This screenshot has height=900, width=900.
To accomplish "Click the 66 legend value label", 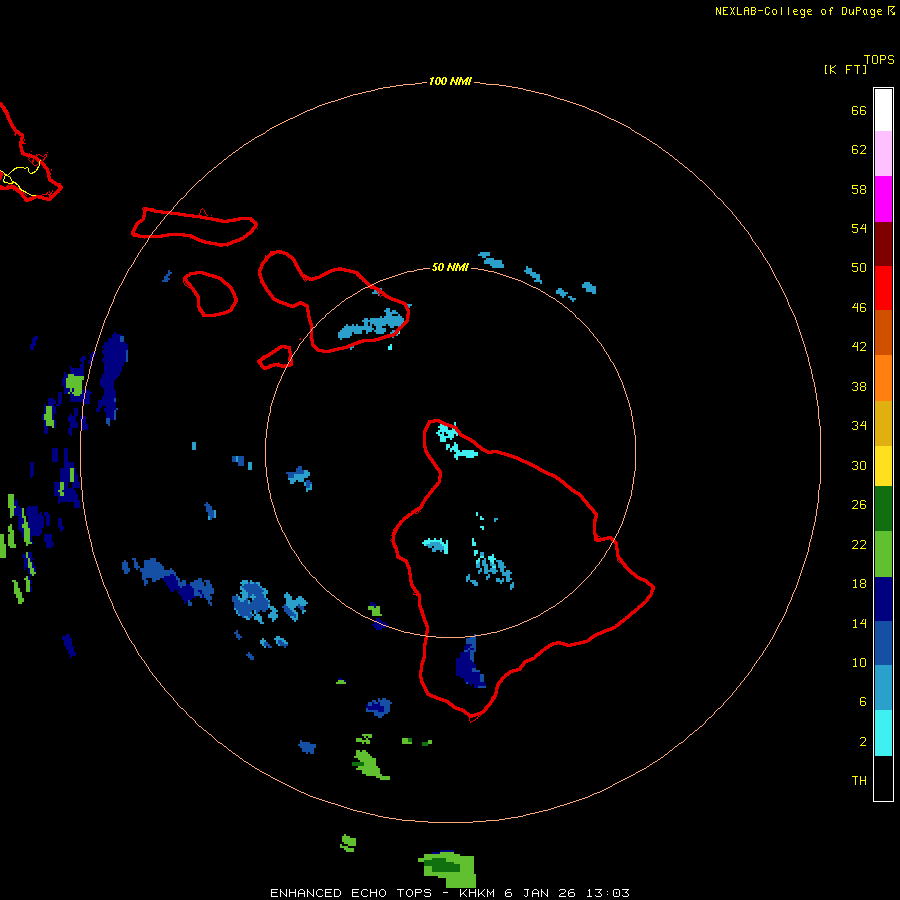I will 859,110.
